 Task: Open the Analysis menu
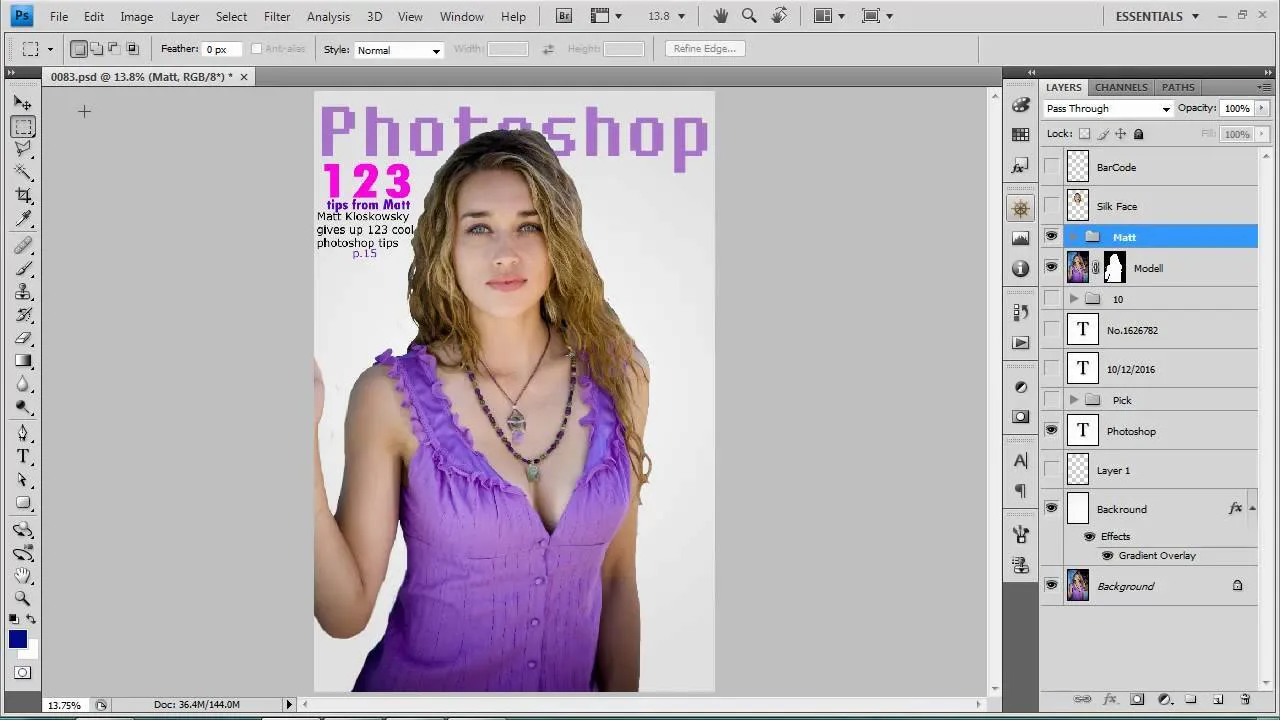coord(328,17)
